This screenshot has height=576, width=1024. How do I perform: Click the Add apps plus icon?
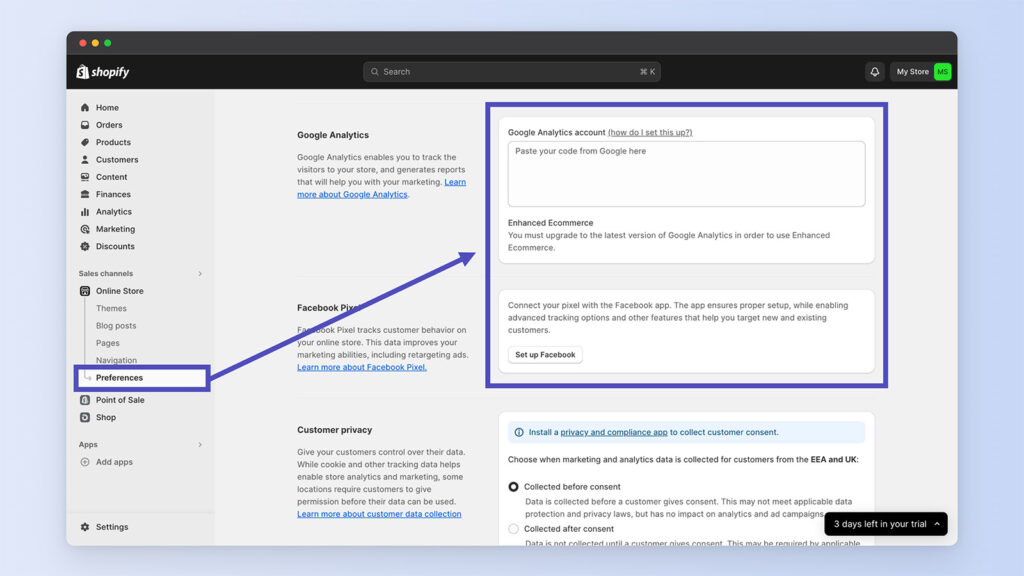85,462
